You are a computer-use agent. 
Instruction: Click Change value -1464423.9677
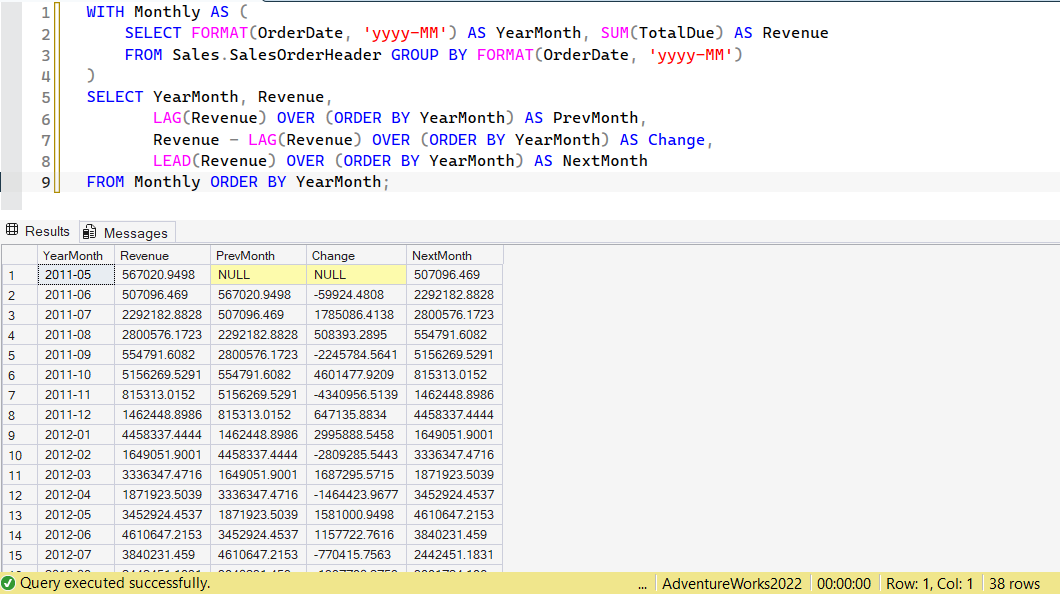click(357, 495)
